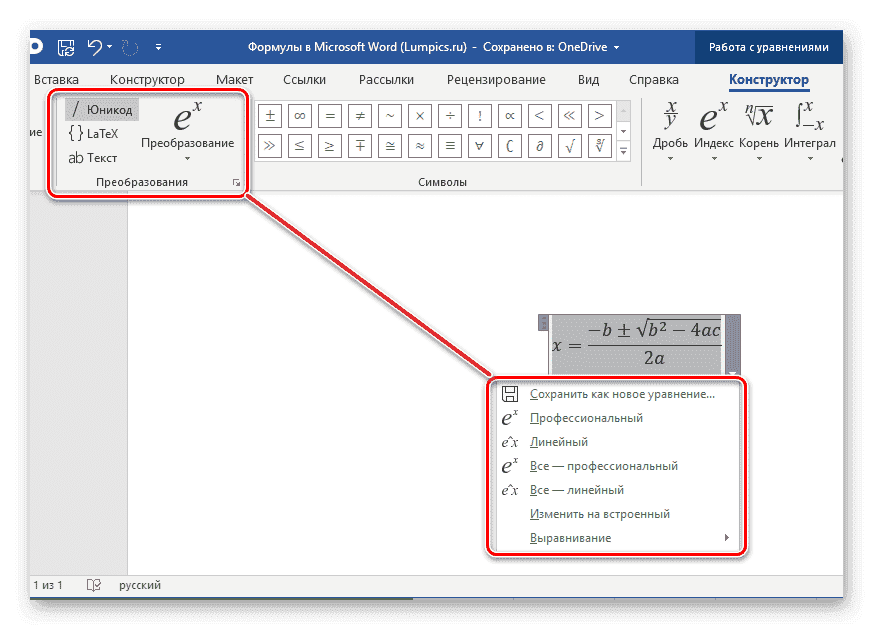Image resolution: width=873 pixels, height=630 pixels.
Task: Click the Save icon in Quick Access Toolbar
Action: tap(66, 47)
